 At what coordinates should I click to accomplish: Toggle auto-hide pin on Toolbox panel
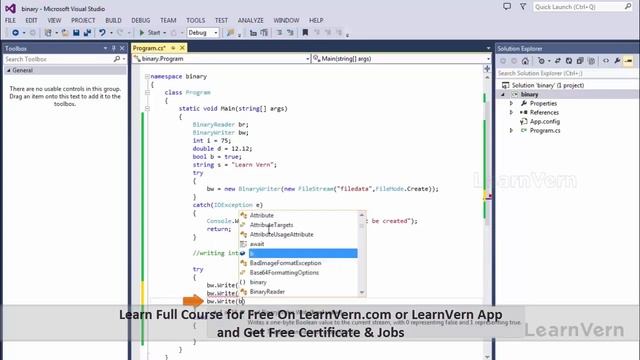click(x=113, y=48)
